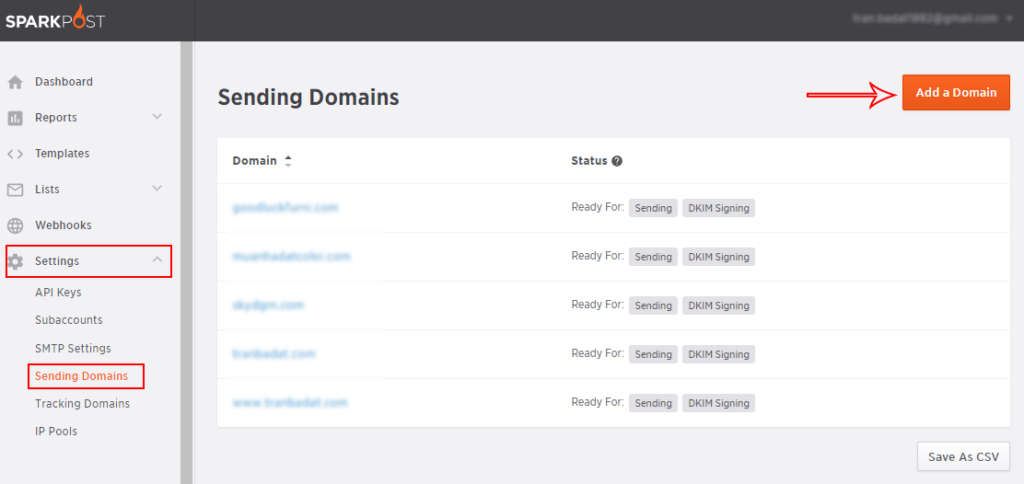Collapse the Settings section chevron

[x=157, y=260]
